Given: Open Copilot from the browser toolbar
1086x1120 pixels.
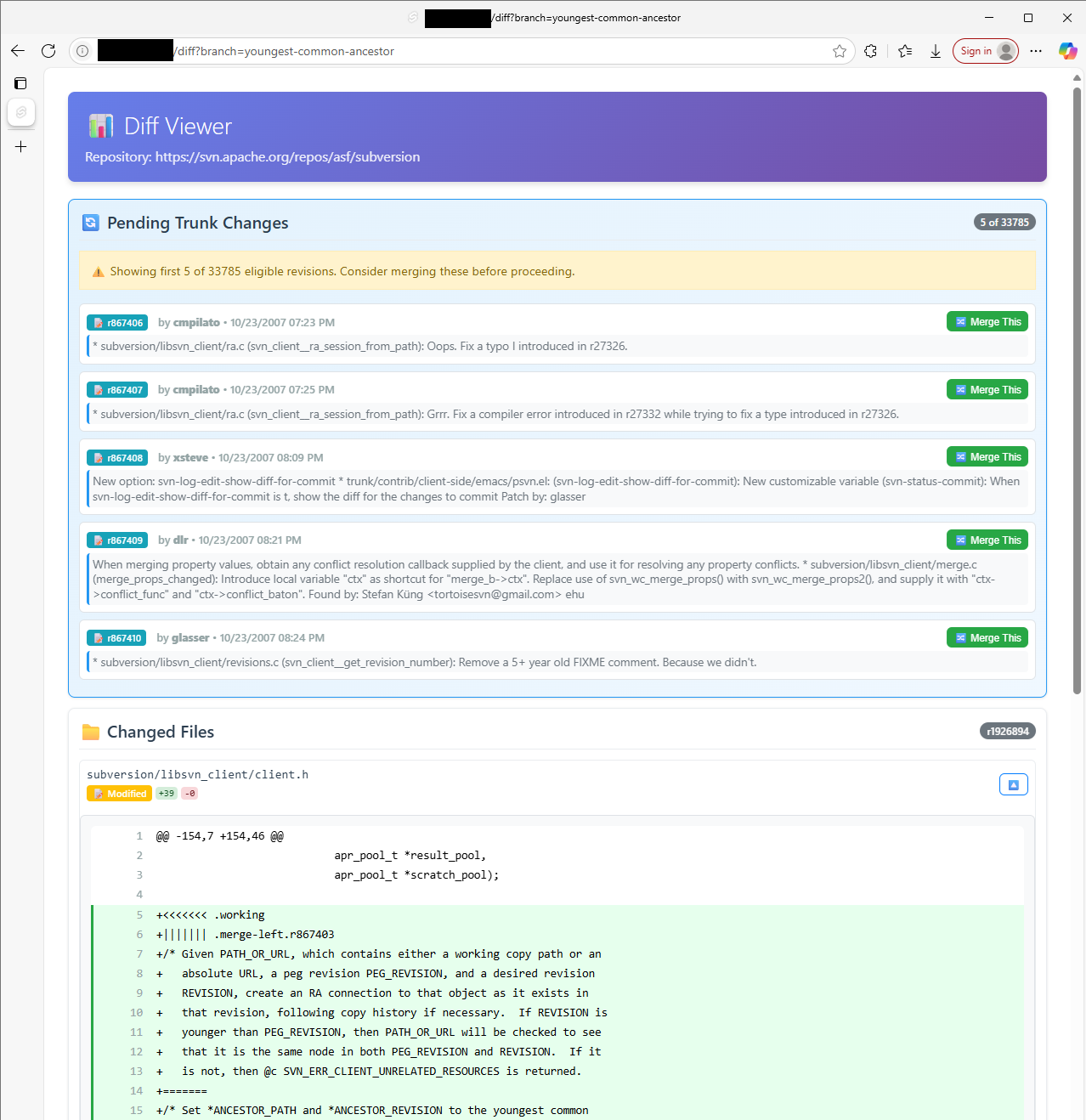Looking at the screenshot, I should 1067,51.
